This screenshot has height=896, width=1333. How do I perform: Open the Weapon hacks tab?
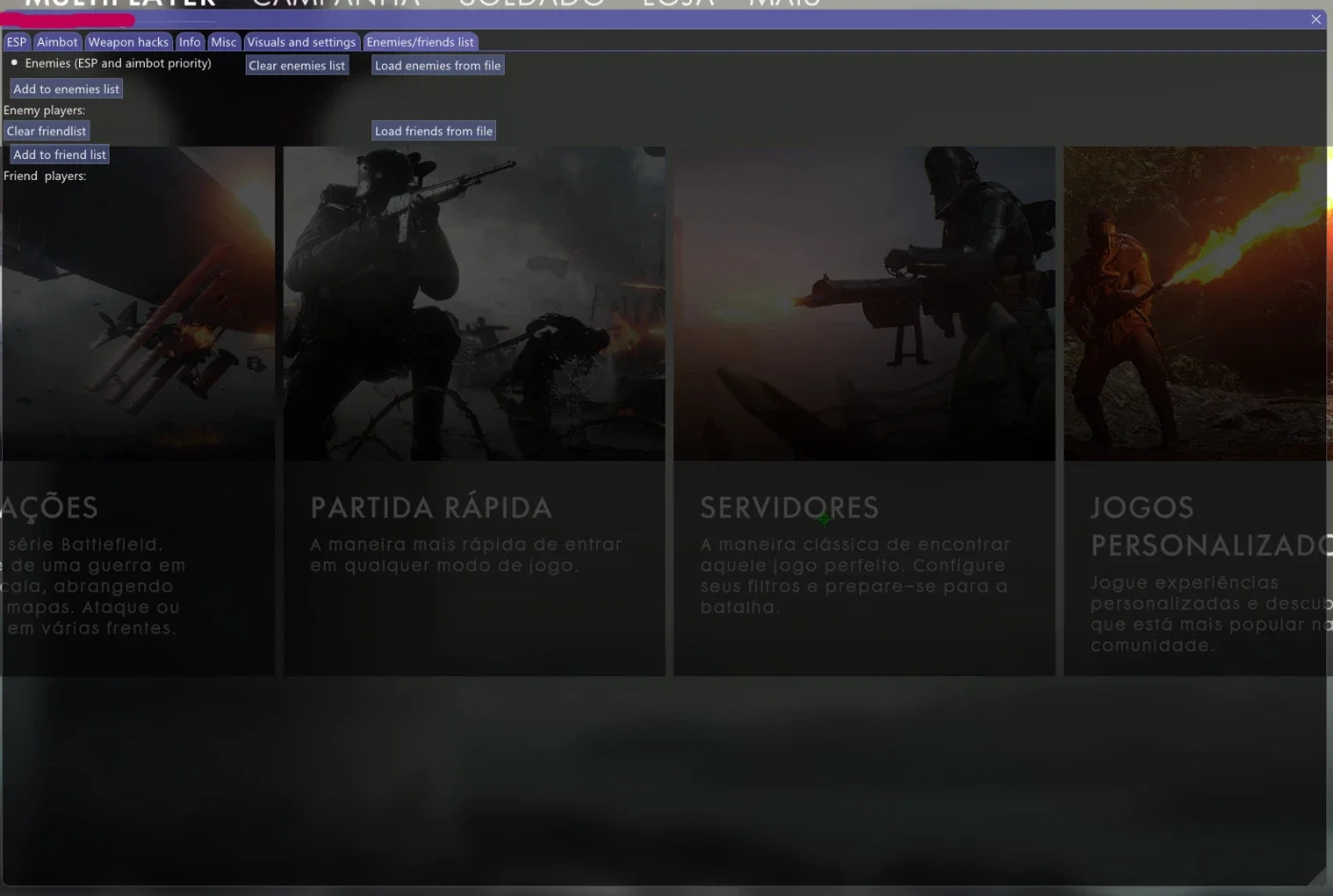pos(129,42)
